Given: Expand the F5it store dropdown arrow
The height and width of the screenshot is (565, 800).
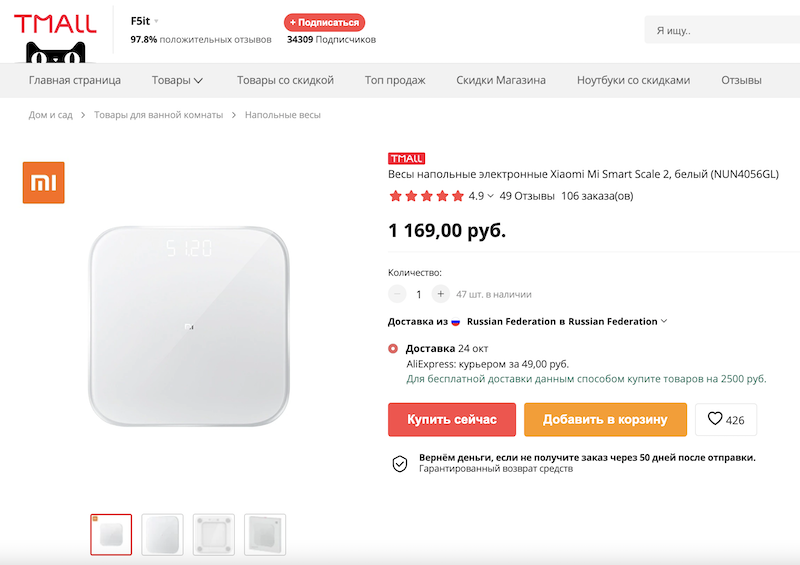Looking at the screenshot, I should coord(157,21).
